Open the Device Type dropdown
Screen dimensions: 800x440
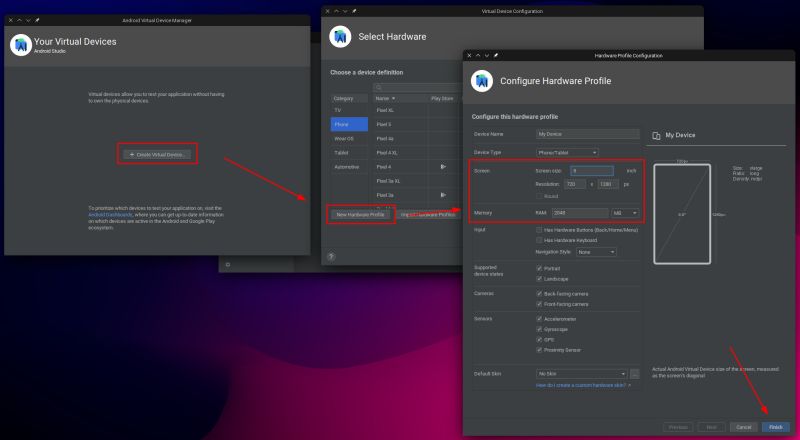[567, 152]
